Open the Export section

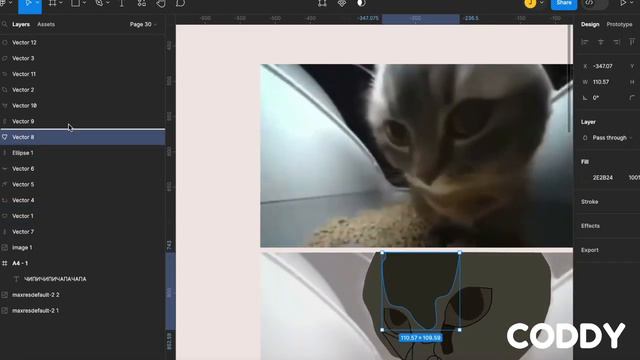point(590,250)
